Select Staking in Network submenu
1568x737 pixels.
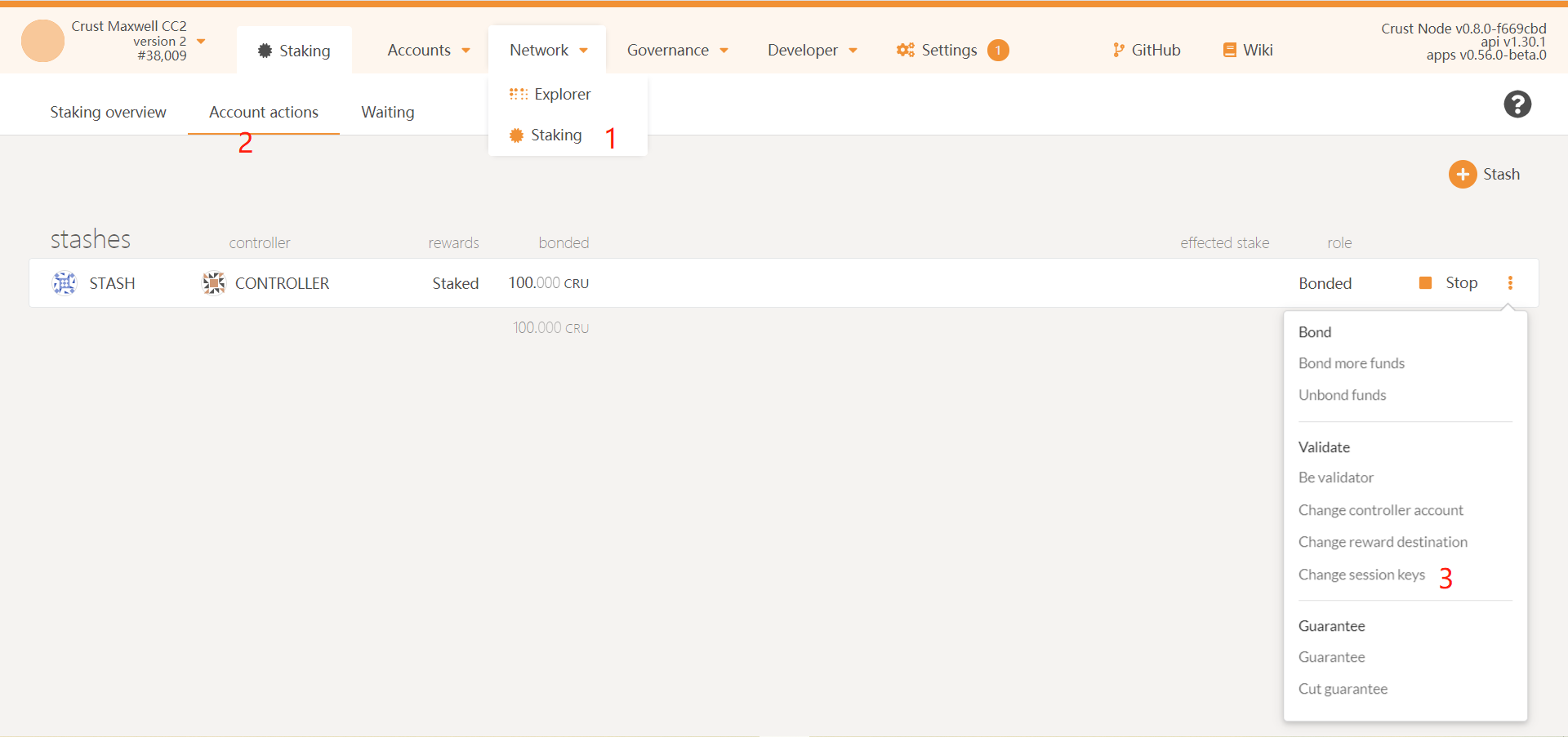556,135
